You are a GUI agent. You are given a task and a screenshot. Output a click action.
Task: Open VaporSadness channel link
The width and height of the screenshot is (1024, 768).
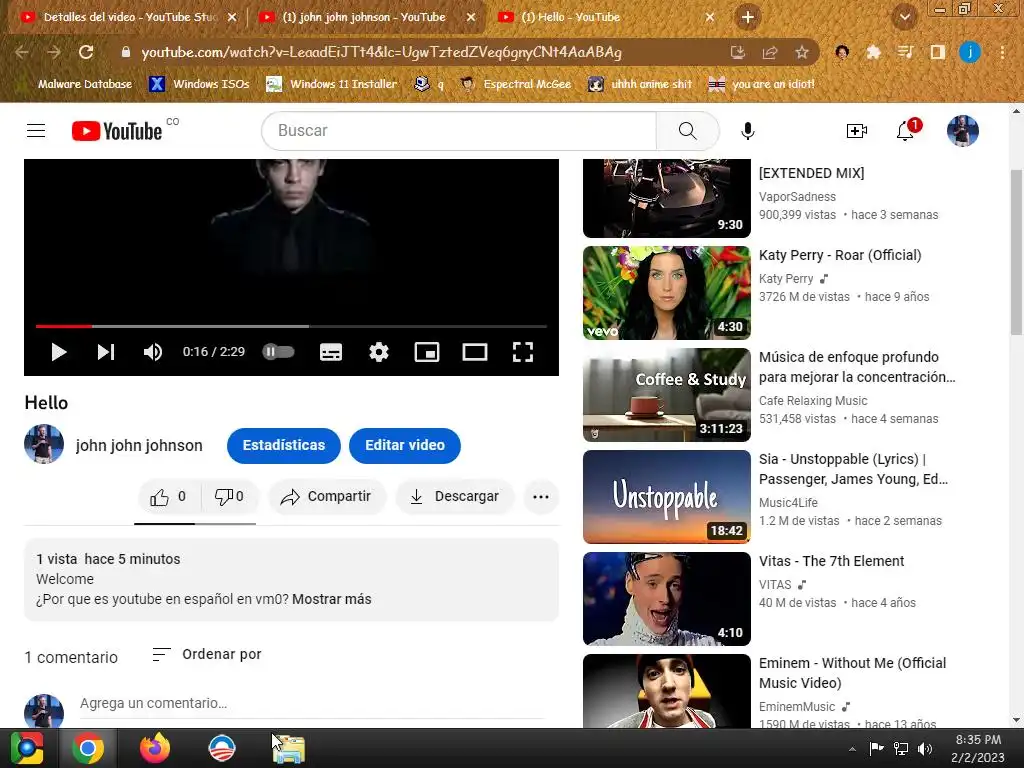797,197
